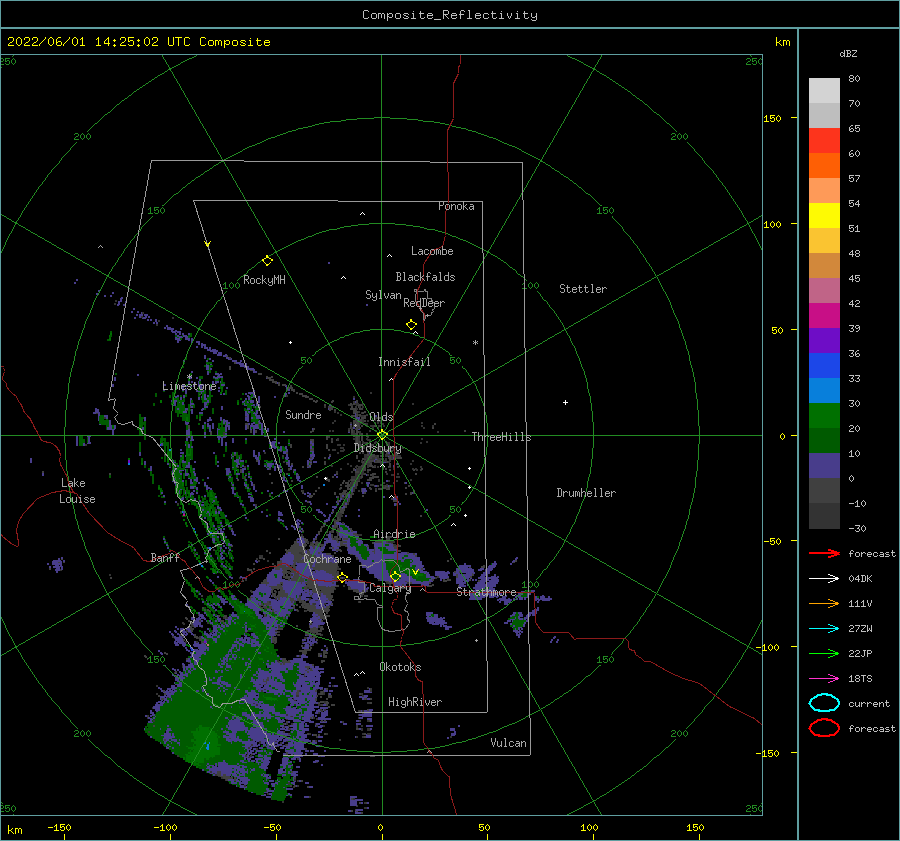900x841 pixels.
Task: Click the Ponoka town label
Action: tap(456, 206)
